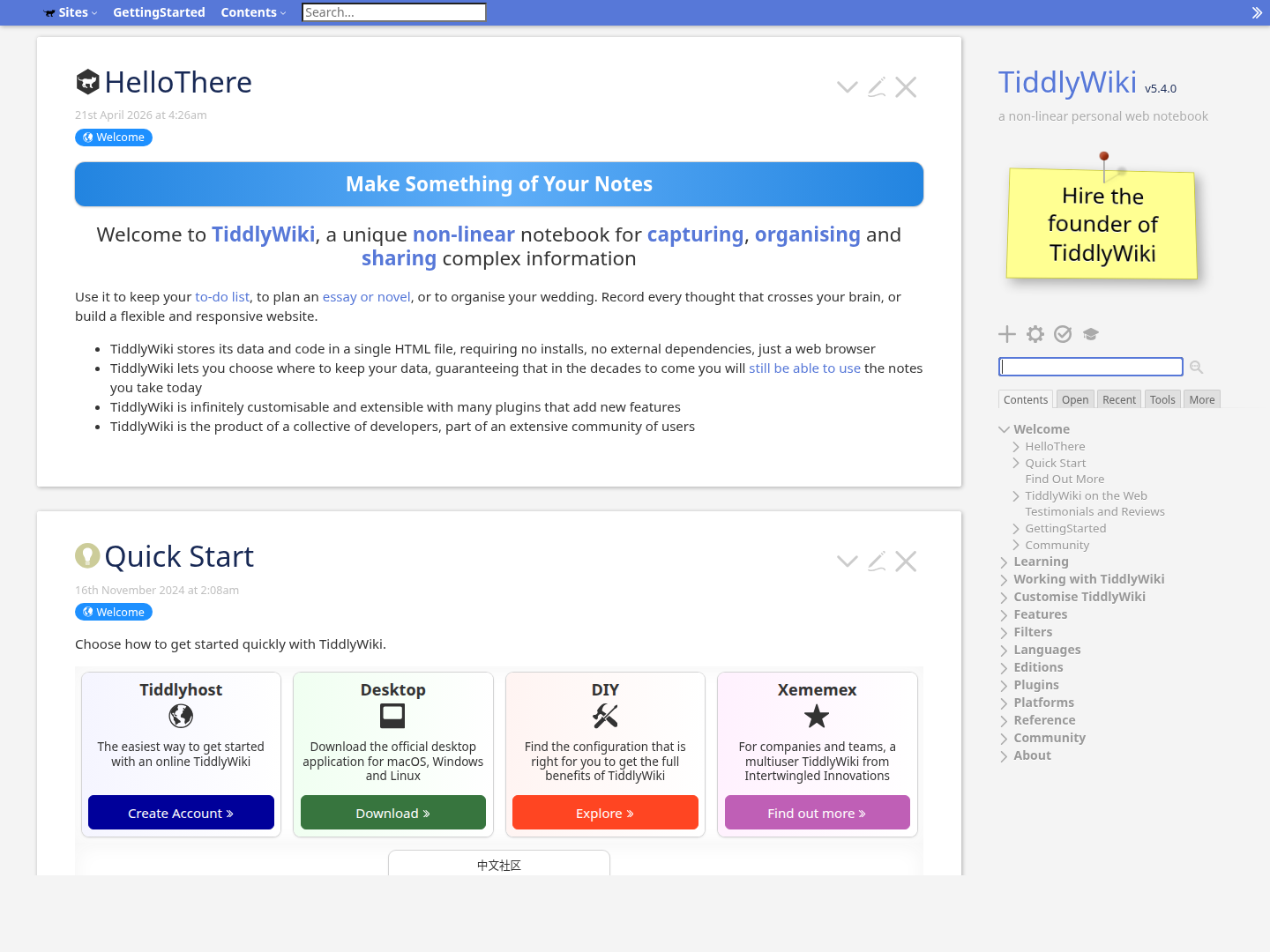1270x952 pixels.
Task: Close the Quick Start tiddler
Action: click(x=906, y=562)
